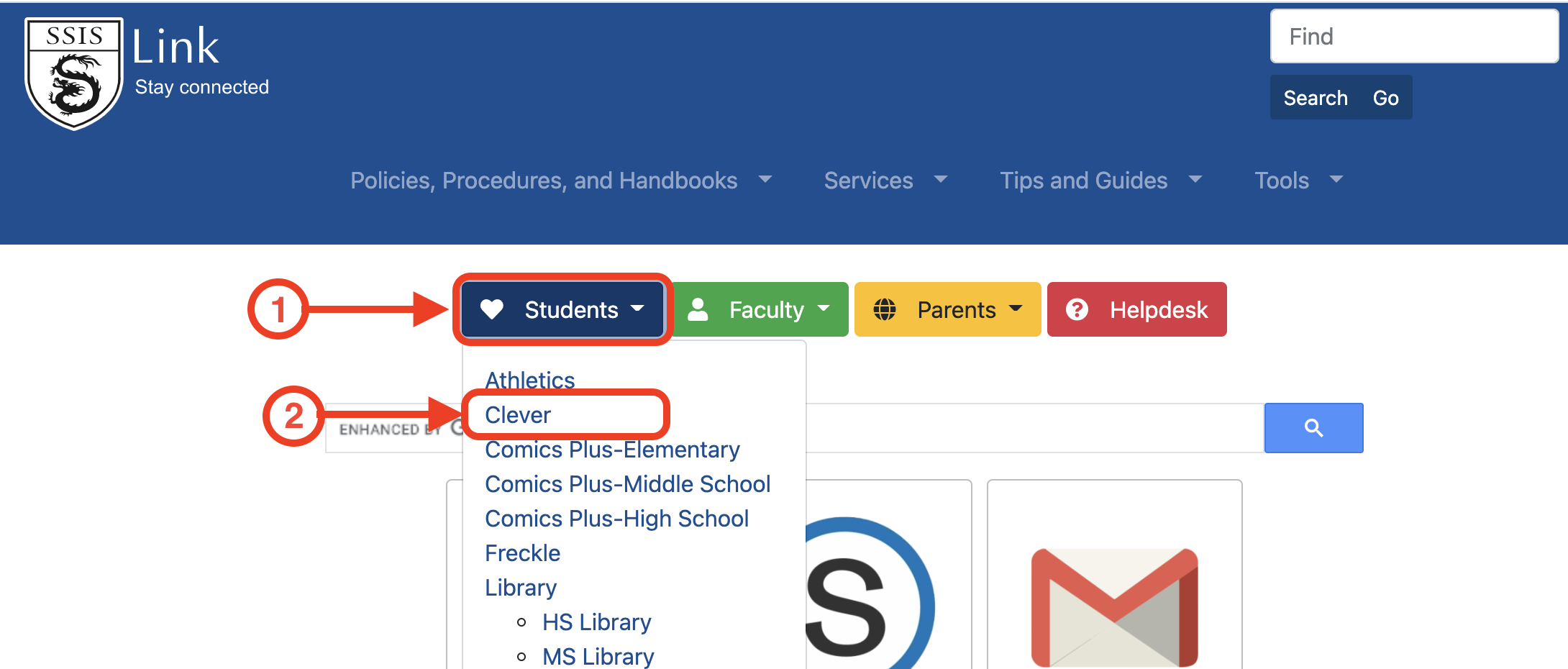Open Comics Plus-Middle School link
The image size is (1568, 669).
[627, 484]
